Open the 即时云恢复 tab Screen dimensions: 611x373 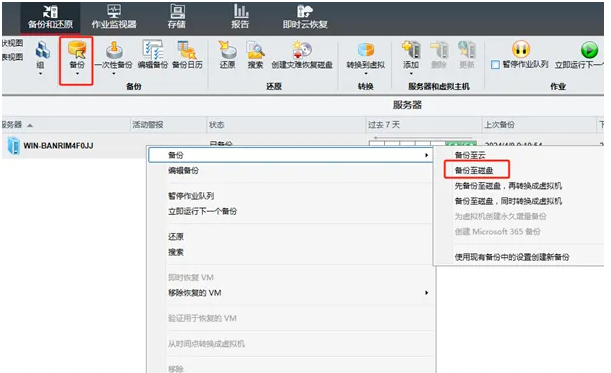tap(305, 17)
